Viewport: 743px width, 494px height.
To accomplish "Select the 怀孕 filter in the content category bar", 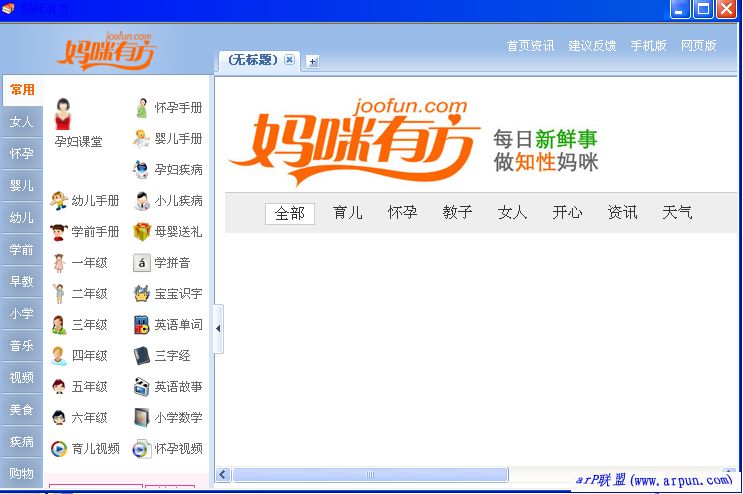I will (402, 213).
